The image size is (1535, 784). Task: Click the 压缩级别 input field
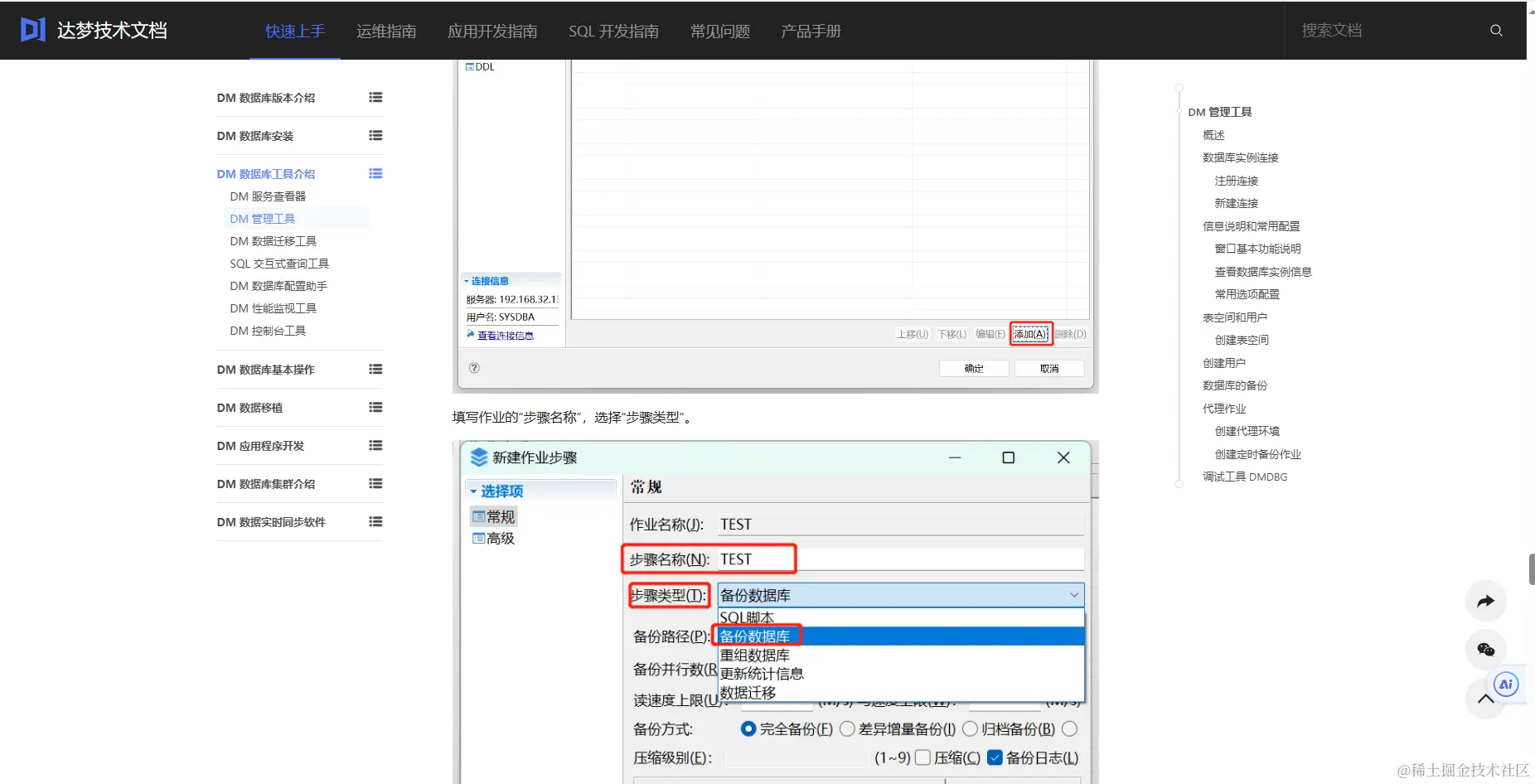[797, 757]
